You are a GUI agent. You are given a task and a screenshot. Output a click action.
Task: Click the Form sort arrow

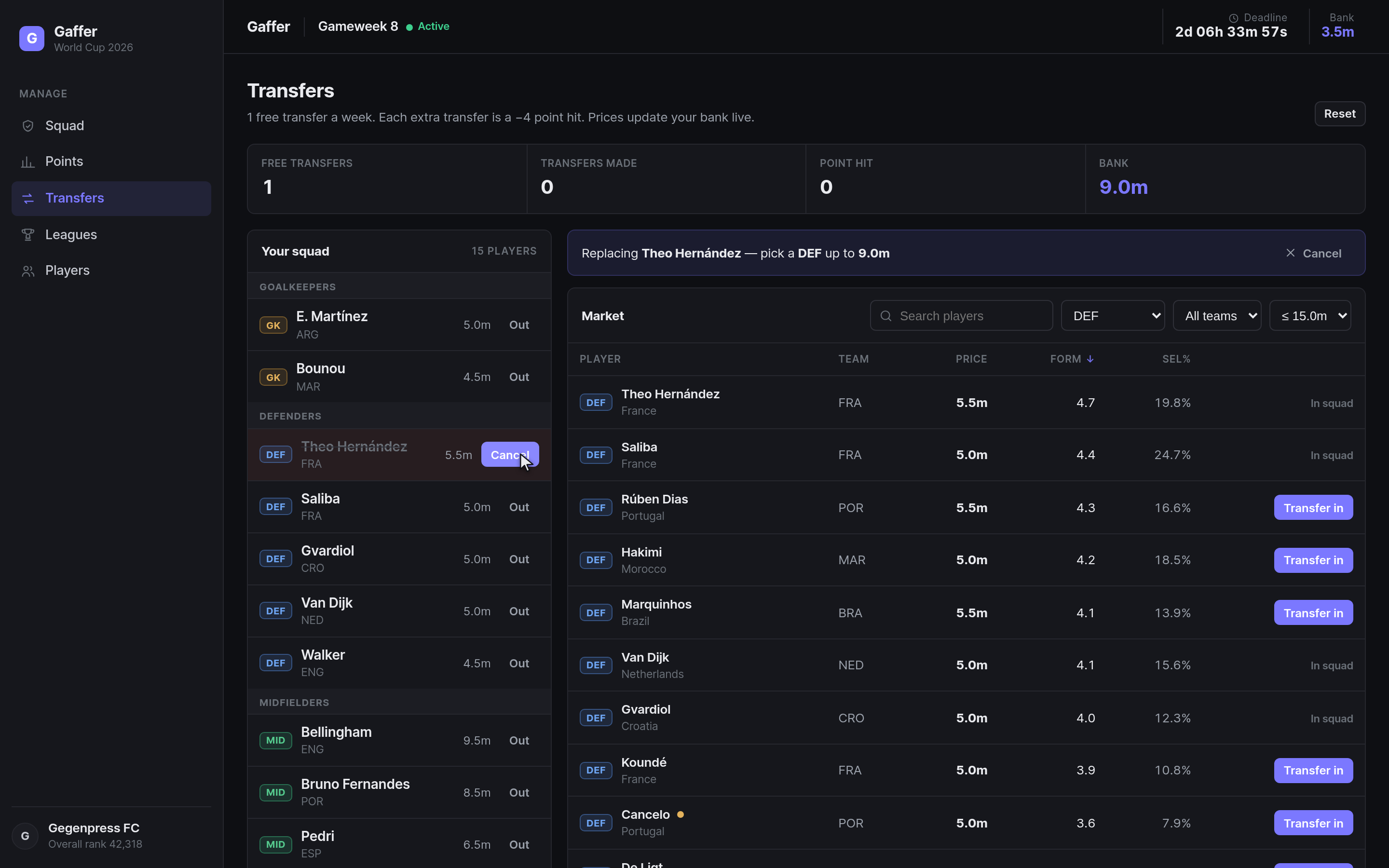[x=1090, y=359]
